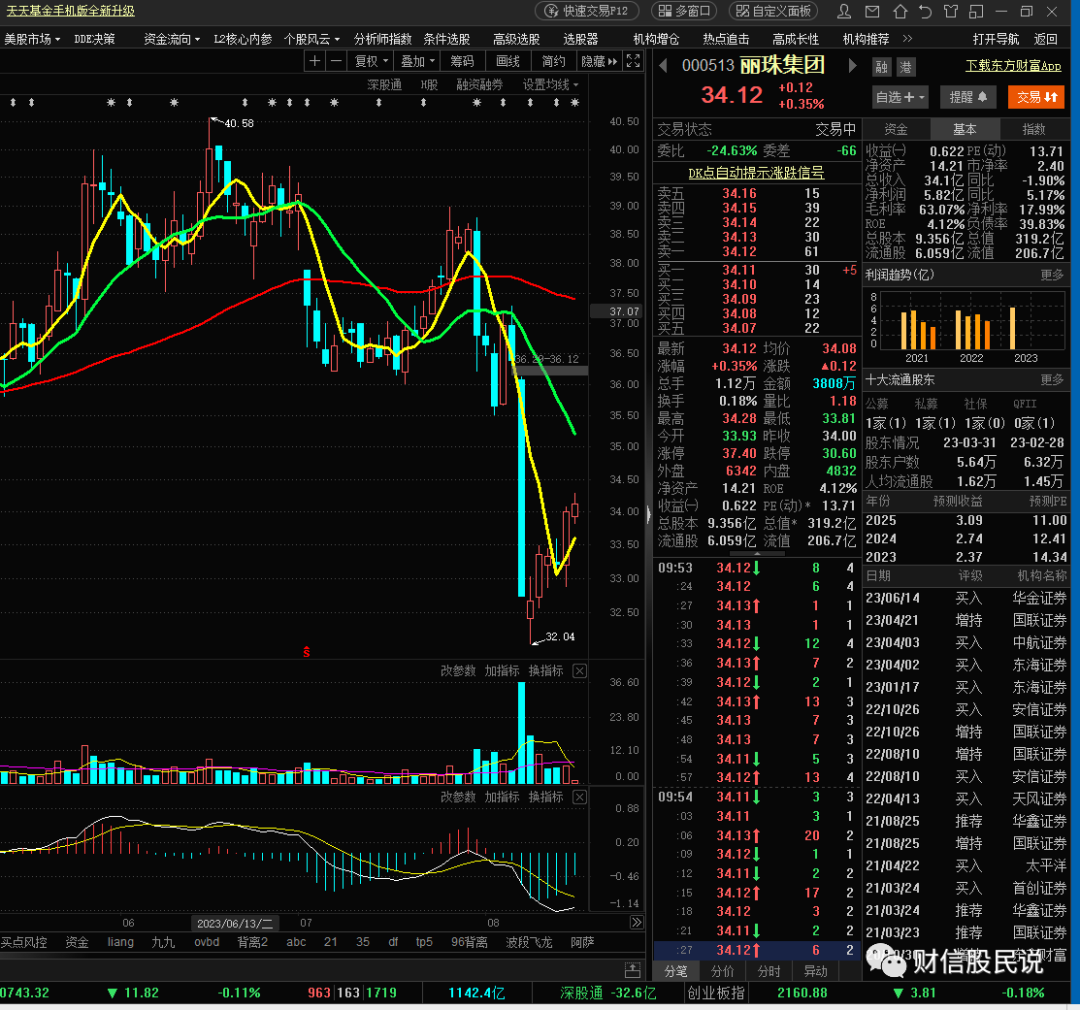The width and height of the screenshot is (1080, 1010).
Task: Close the volume indicator panel
Action: (580, 670)
